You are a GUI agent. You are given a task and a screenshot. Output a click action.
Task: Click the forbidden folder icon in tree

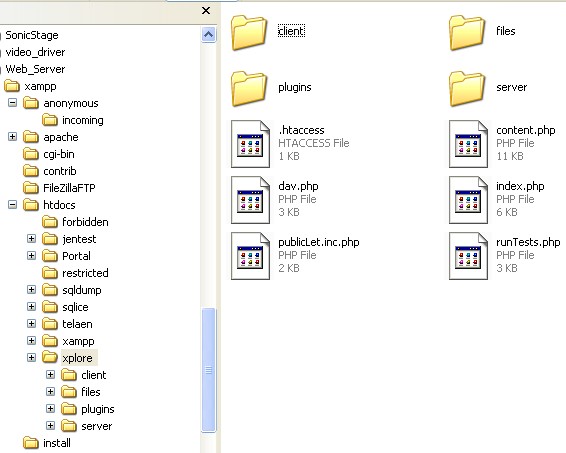[50, 222]
